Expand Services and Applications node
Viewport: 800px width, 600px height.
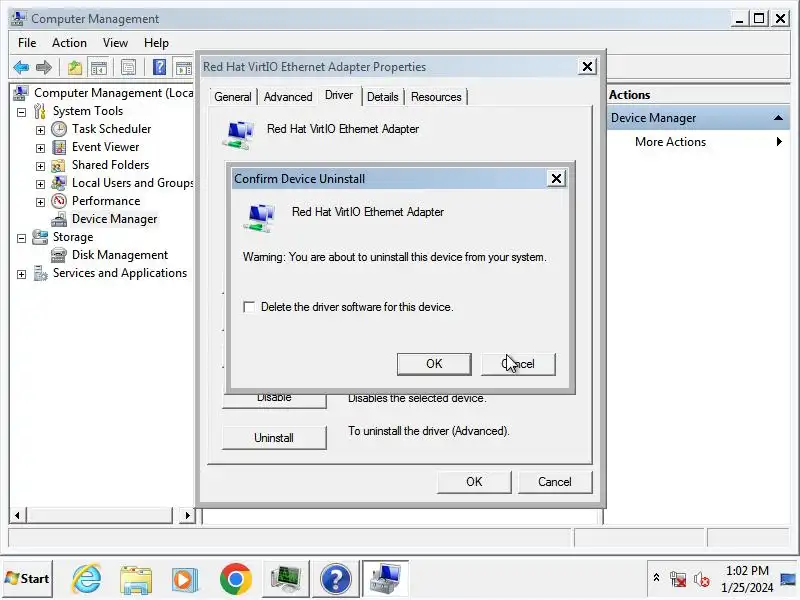[21, 274]
